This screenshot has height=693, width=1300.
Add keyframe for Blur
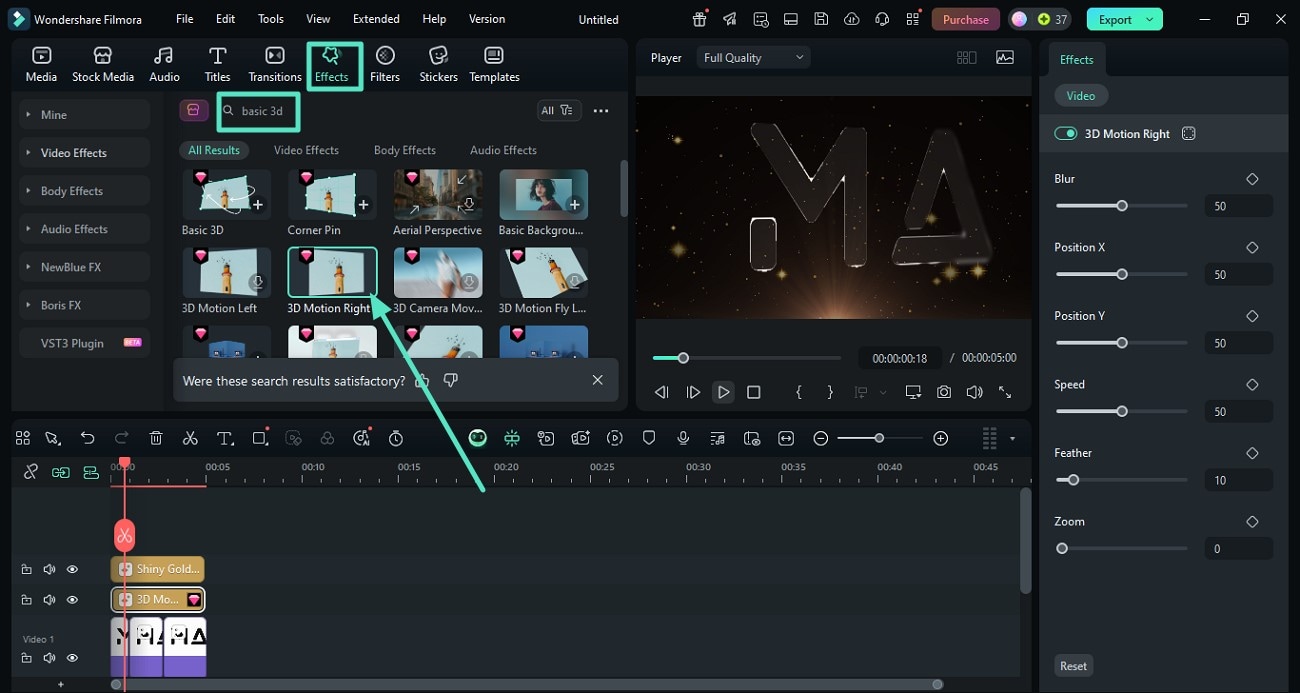point(1252,179)
